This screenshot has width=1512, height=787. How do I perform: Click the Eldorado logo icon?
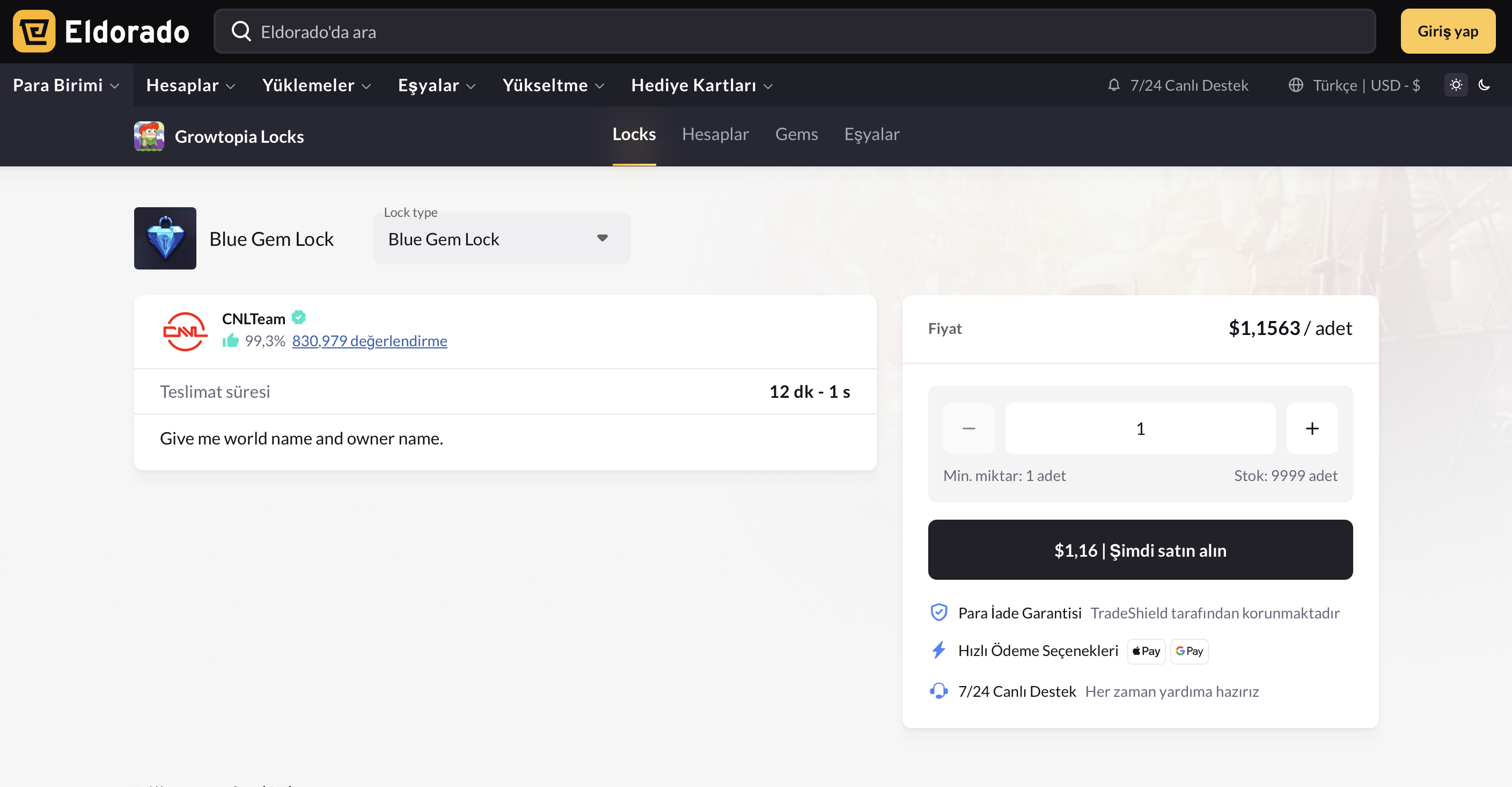[x=34, y=32]
